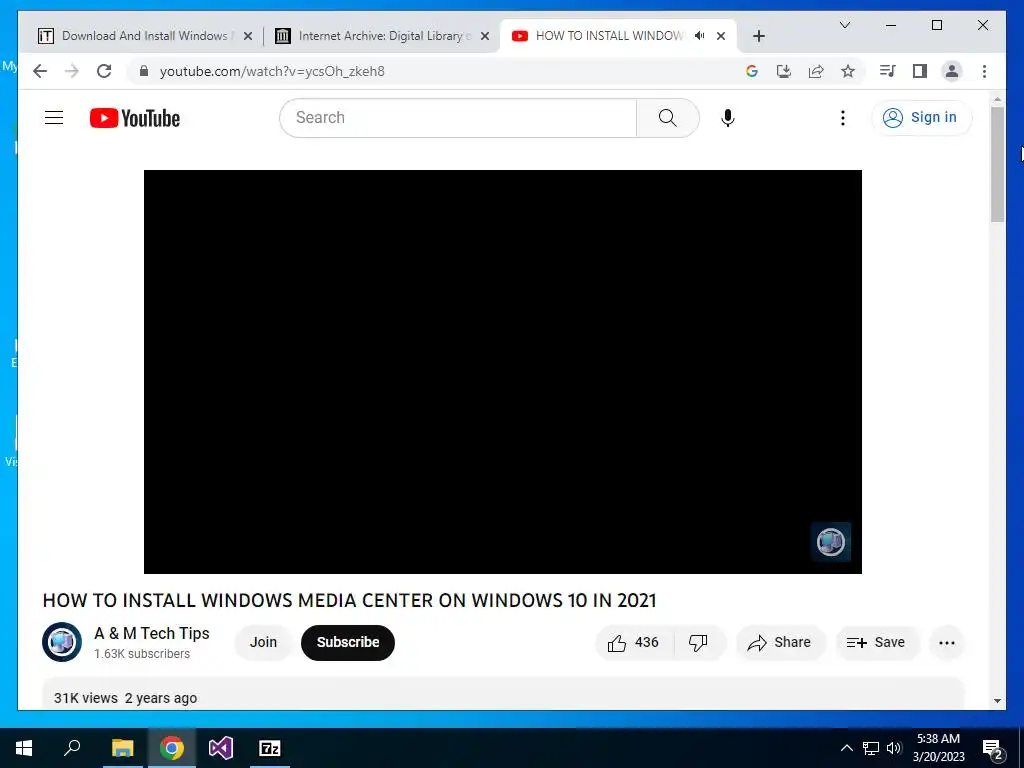Screen dimensions: 1024x768
Task: Bookmark this tab with the star
Action: [x=848, y=71]
